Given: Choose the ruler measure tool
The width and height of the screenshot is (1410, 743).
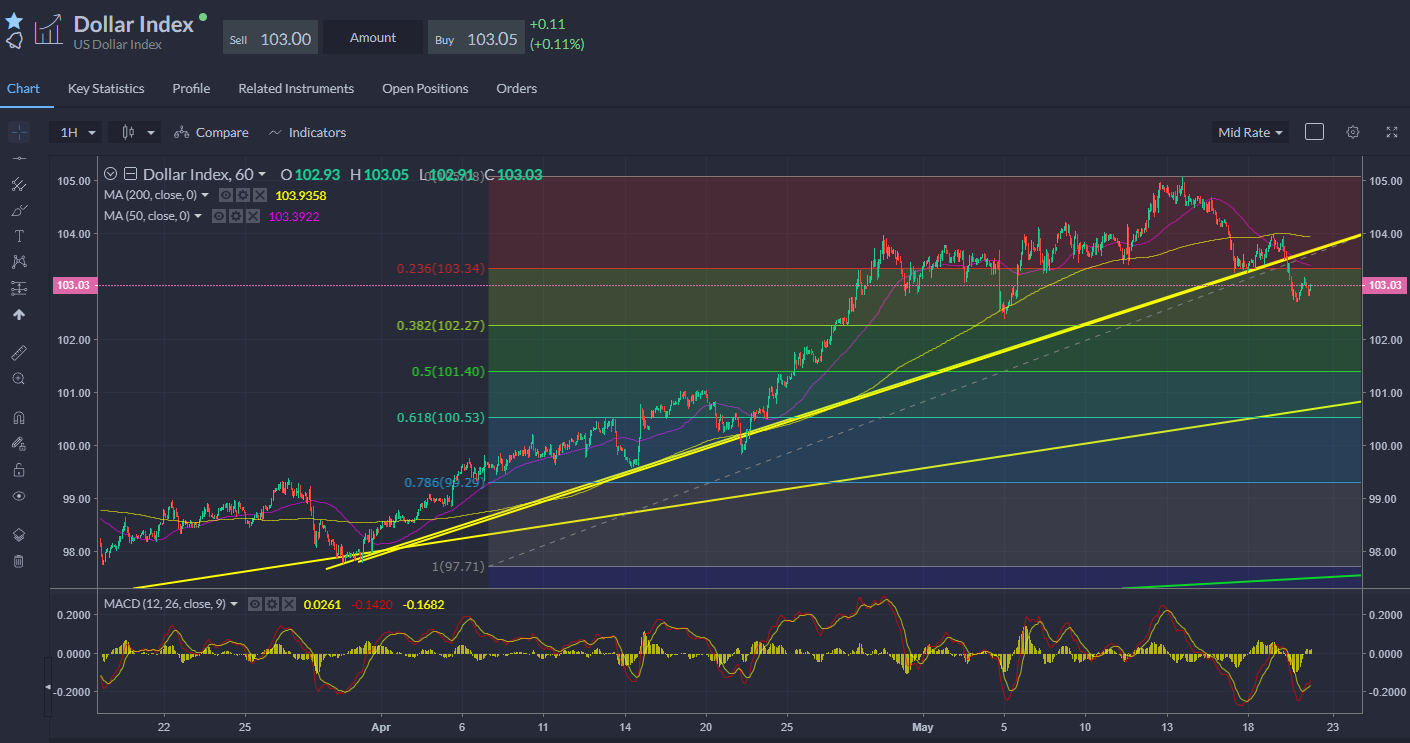Looking at the screenshot, I should point(18,353).
